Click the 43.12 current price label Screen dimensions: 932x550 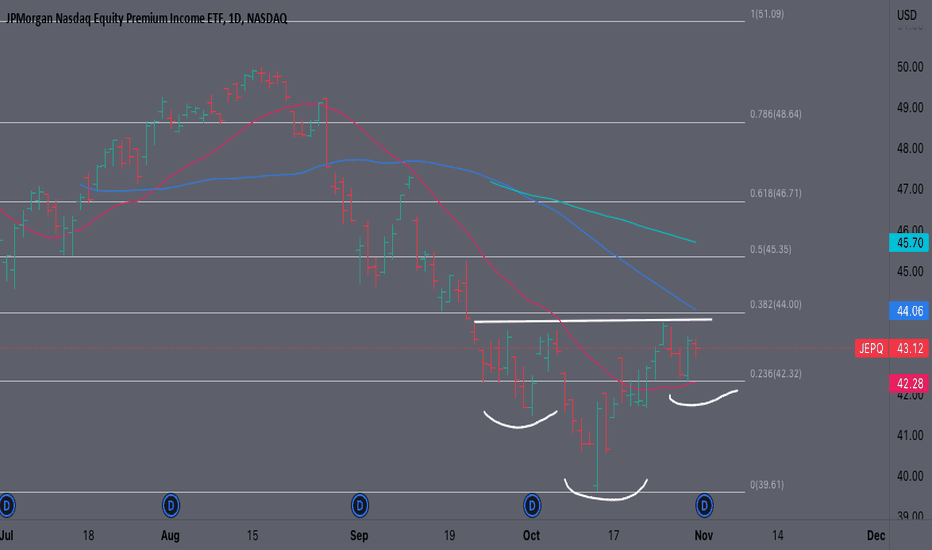tap(909, 348)
